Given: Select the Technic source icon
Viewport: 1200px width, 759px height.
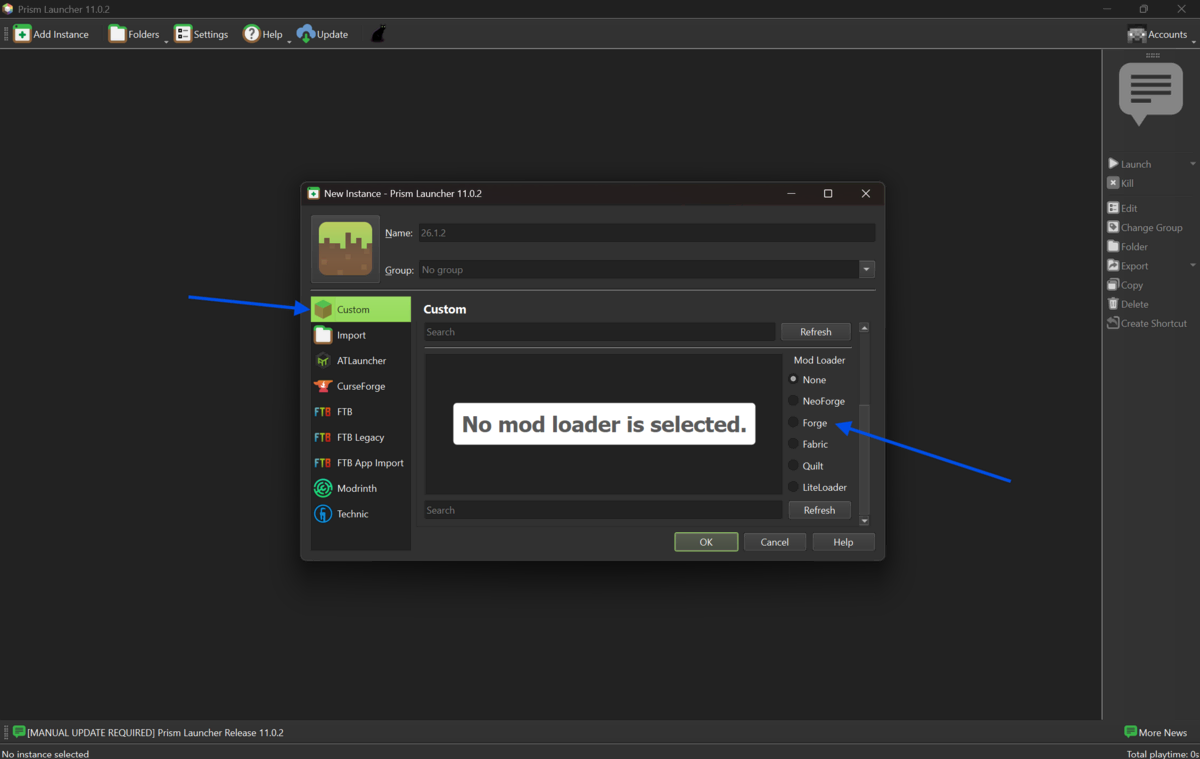Looking at the screenshot, I should [323, 514].
